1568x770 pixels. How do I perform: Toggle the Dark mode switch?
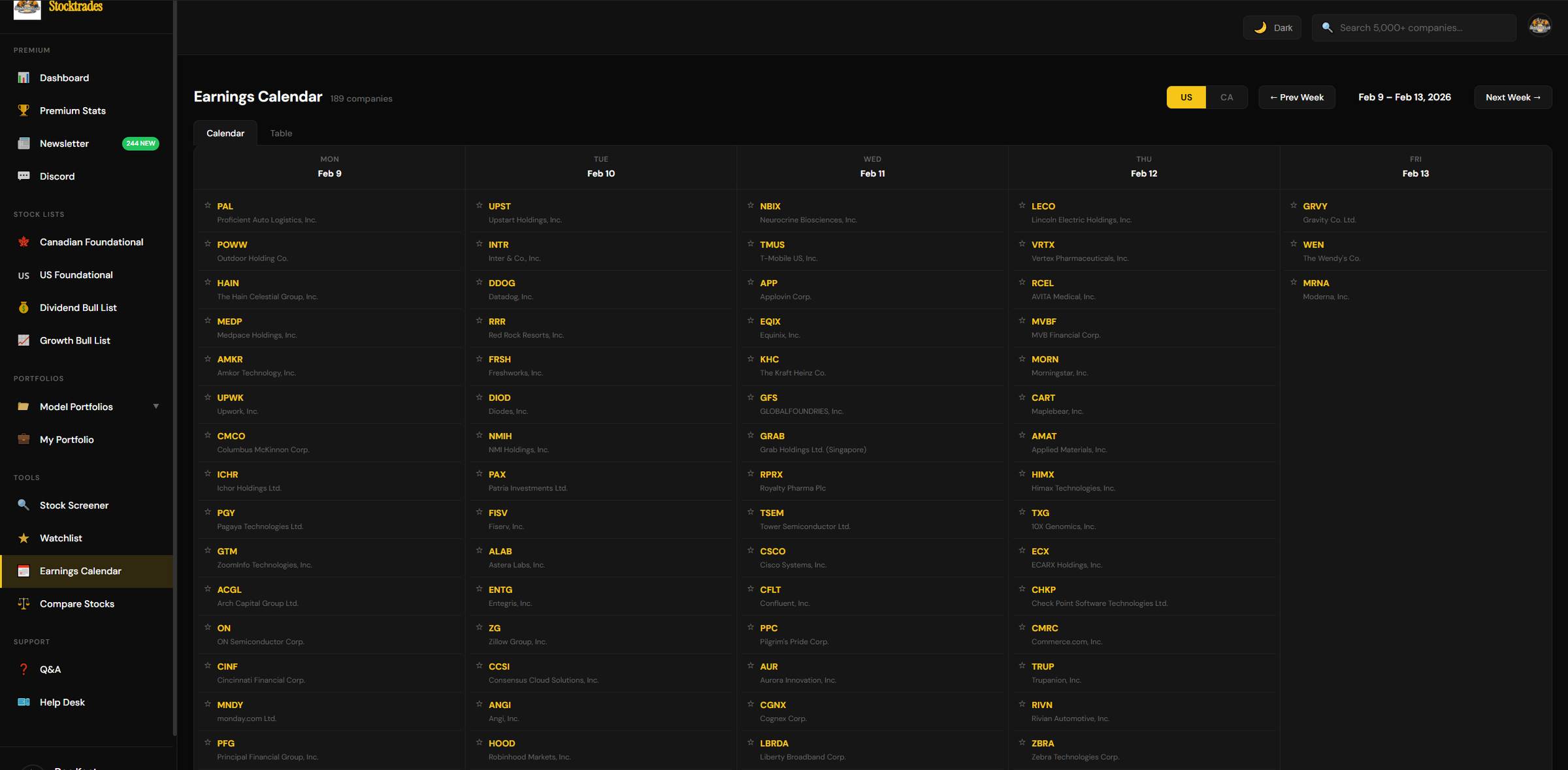point(1272,27)
